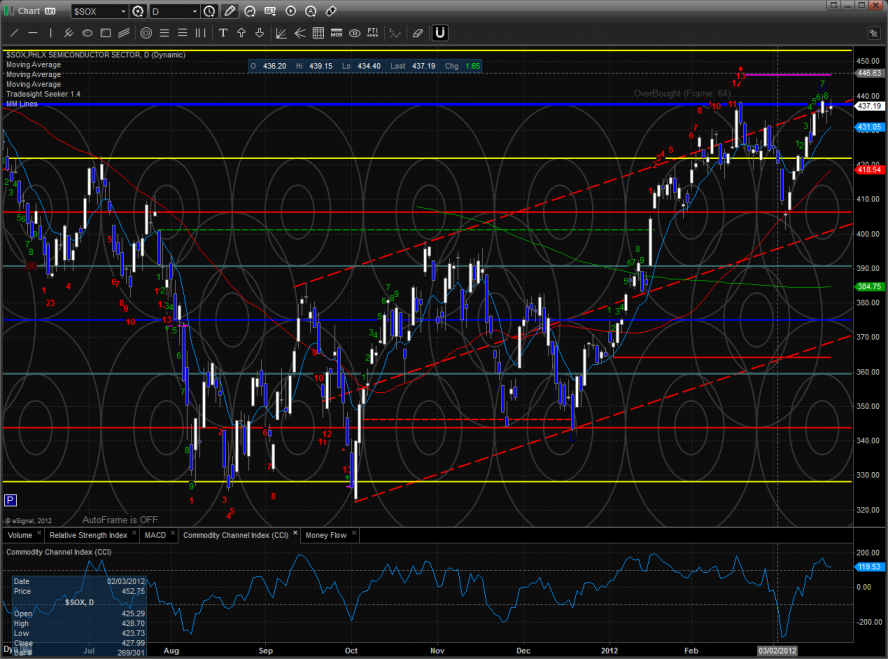Click the 437.19 last price label

click(868, 105)
